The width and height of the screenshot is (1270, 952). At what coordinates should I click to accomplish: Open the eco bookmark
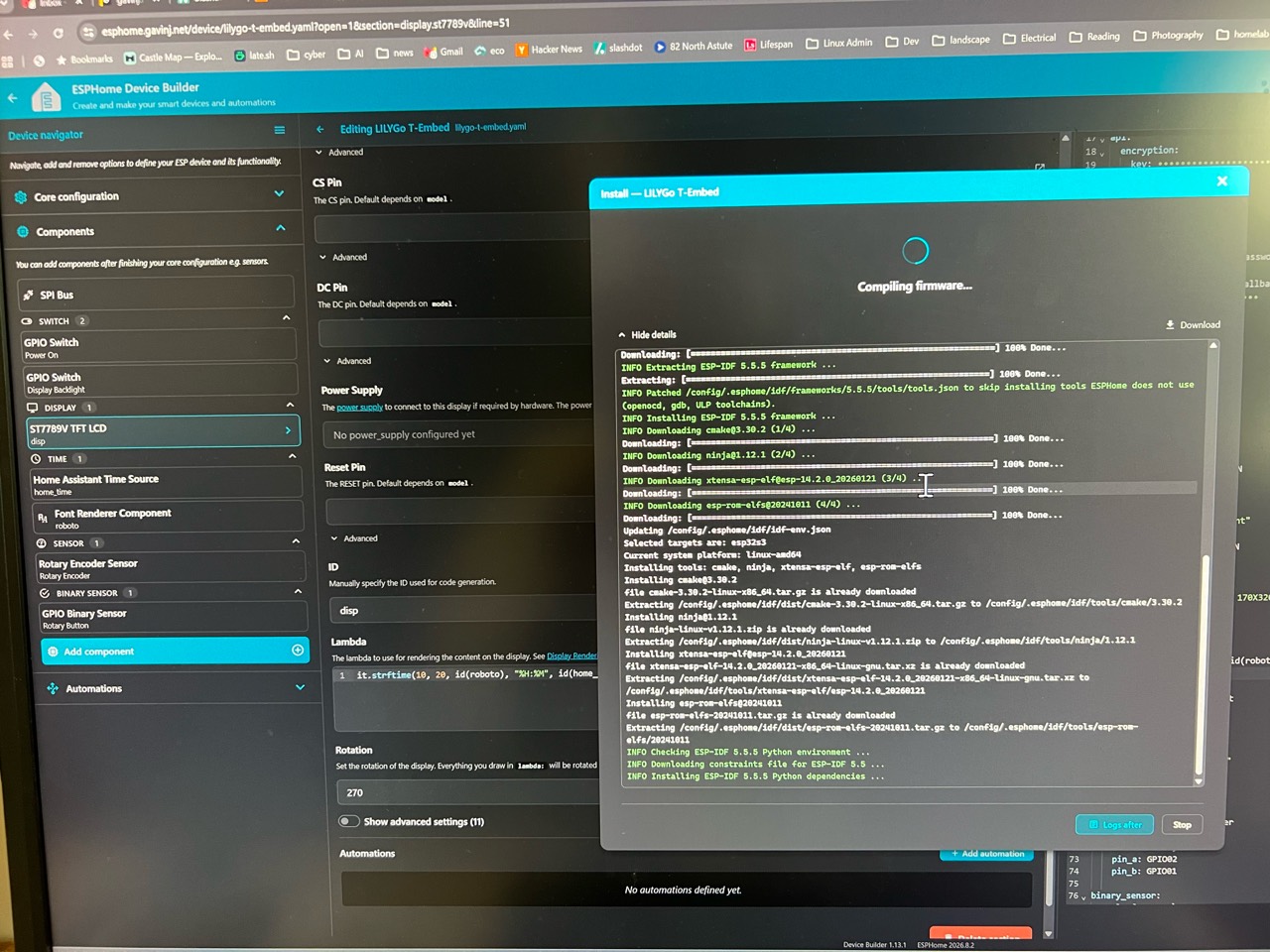tap(489, 51)
